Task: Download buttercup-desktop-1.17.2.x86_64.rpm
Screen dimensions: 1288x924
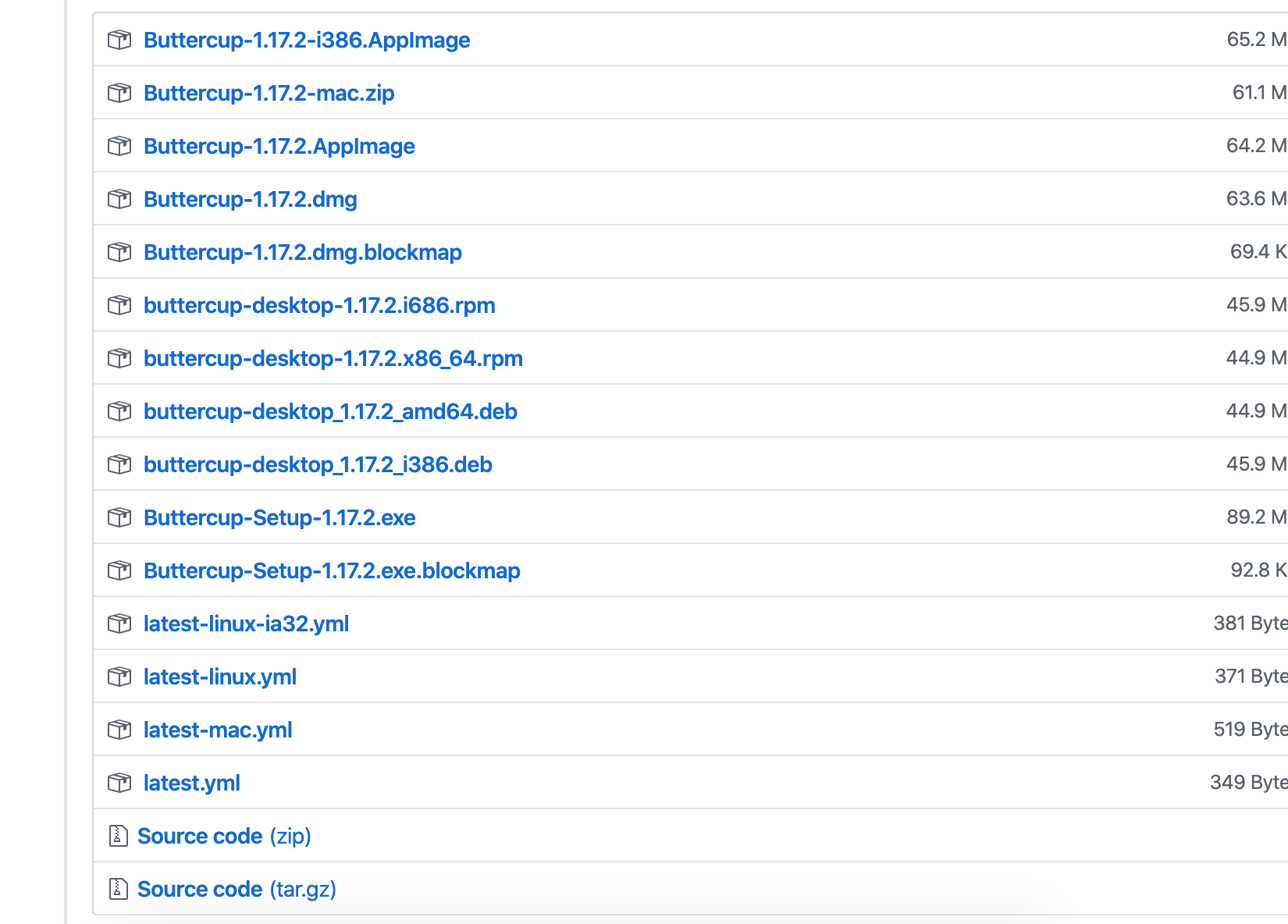Action: coord(333,358)
